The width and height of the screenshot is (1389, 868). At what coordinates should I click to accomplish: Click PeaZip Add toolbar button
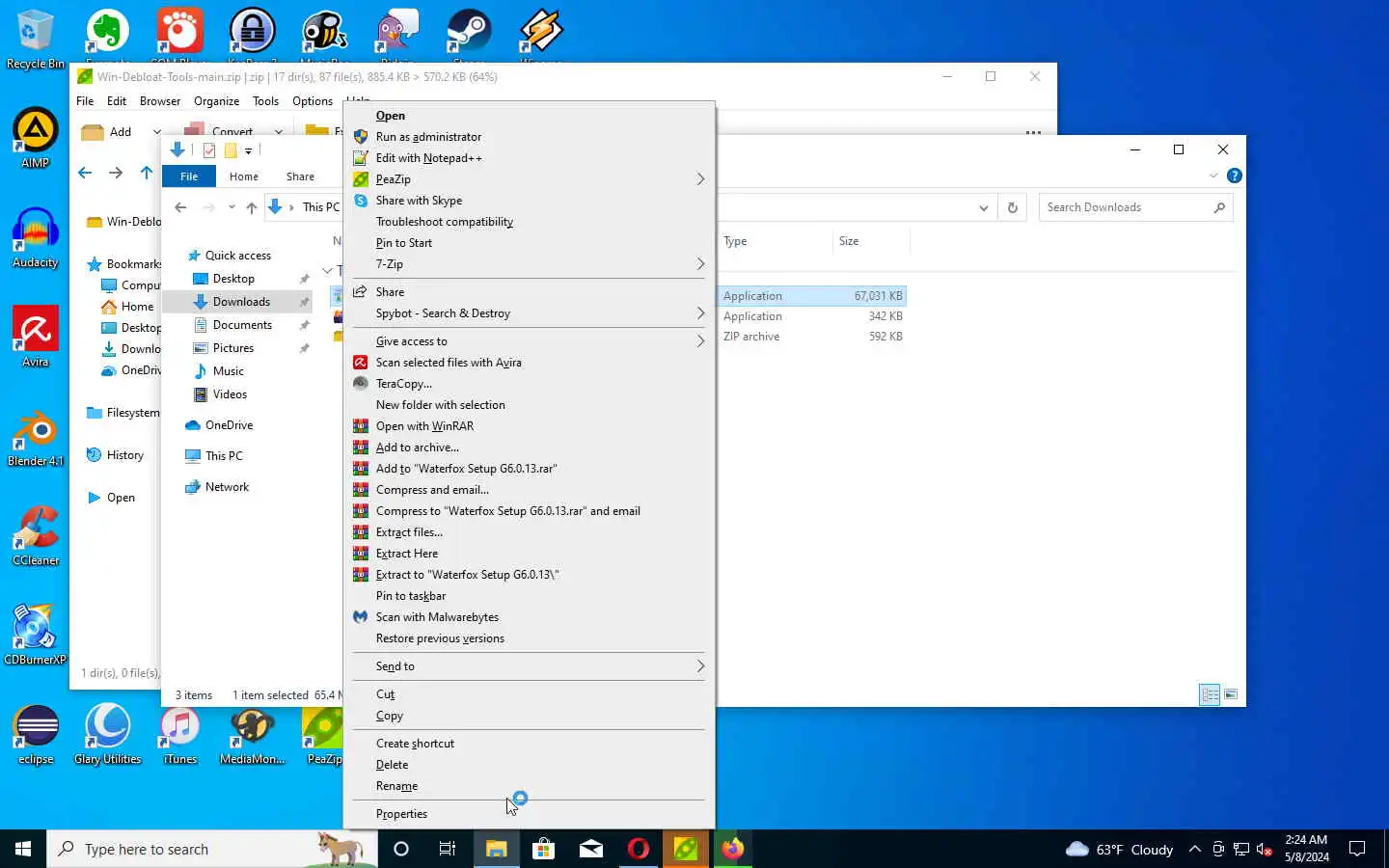(x=108, y=132)
